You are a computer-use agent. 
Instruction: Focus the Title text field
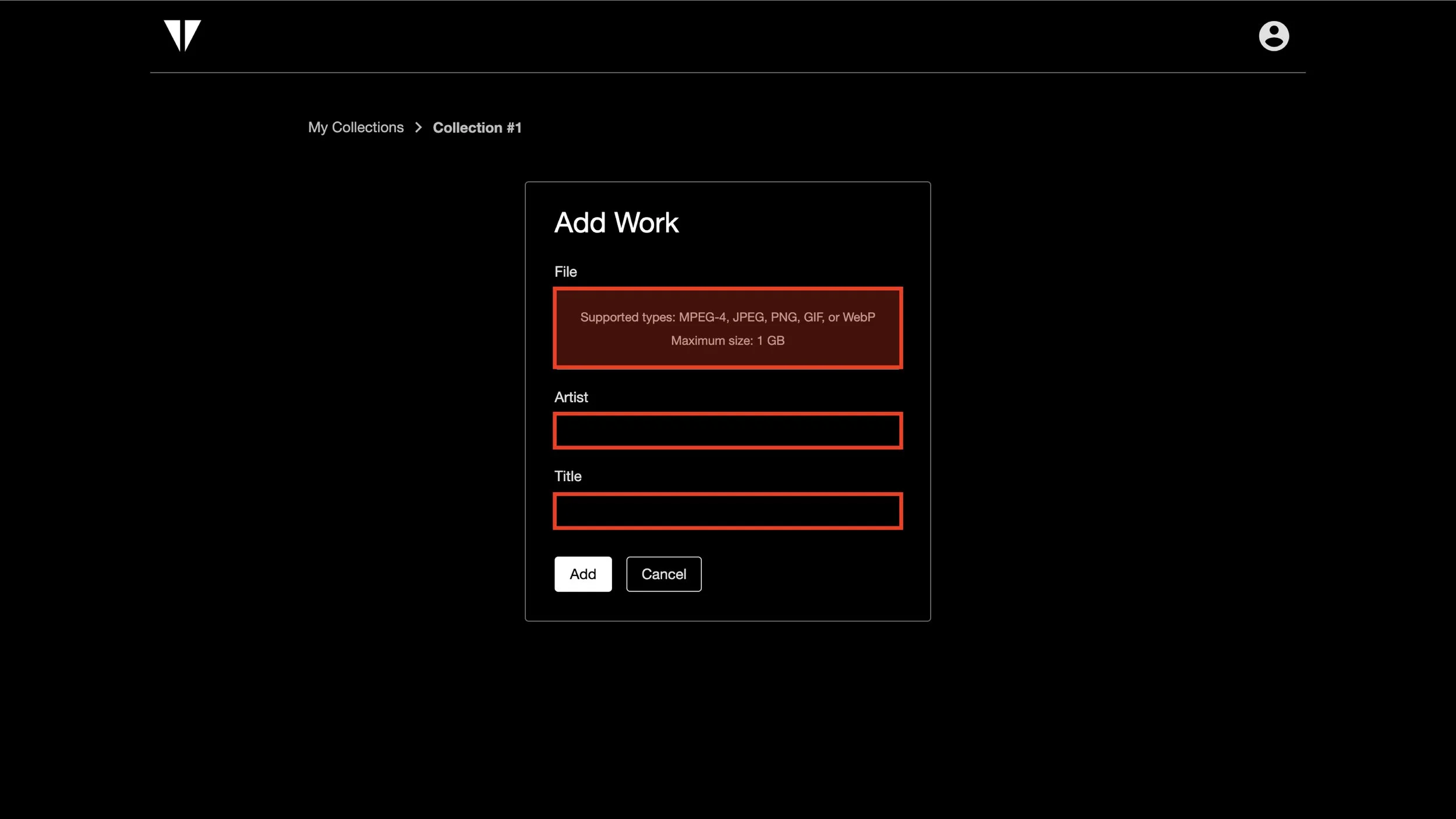point(727,511)
